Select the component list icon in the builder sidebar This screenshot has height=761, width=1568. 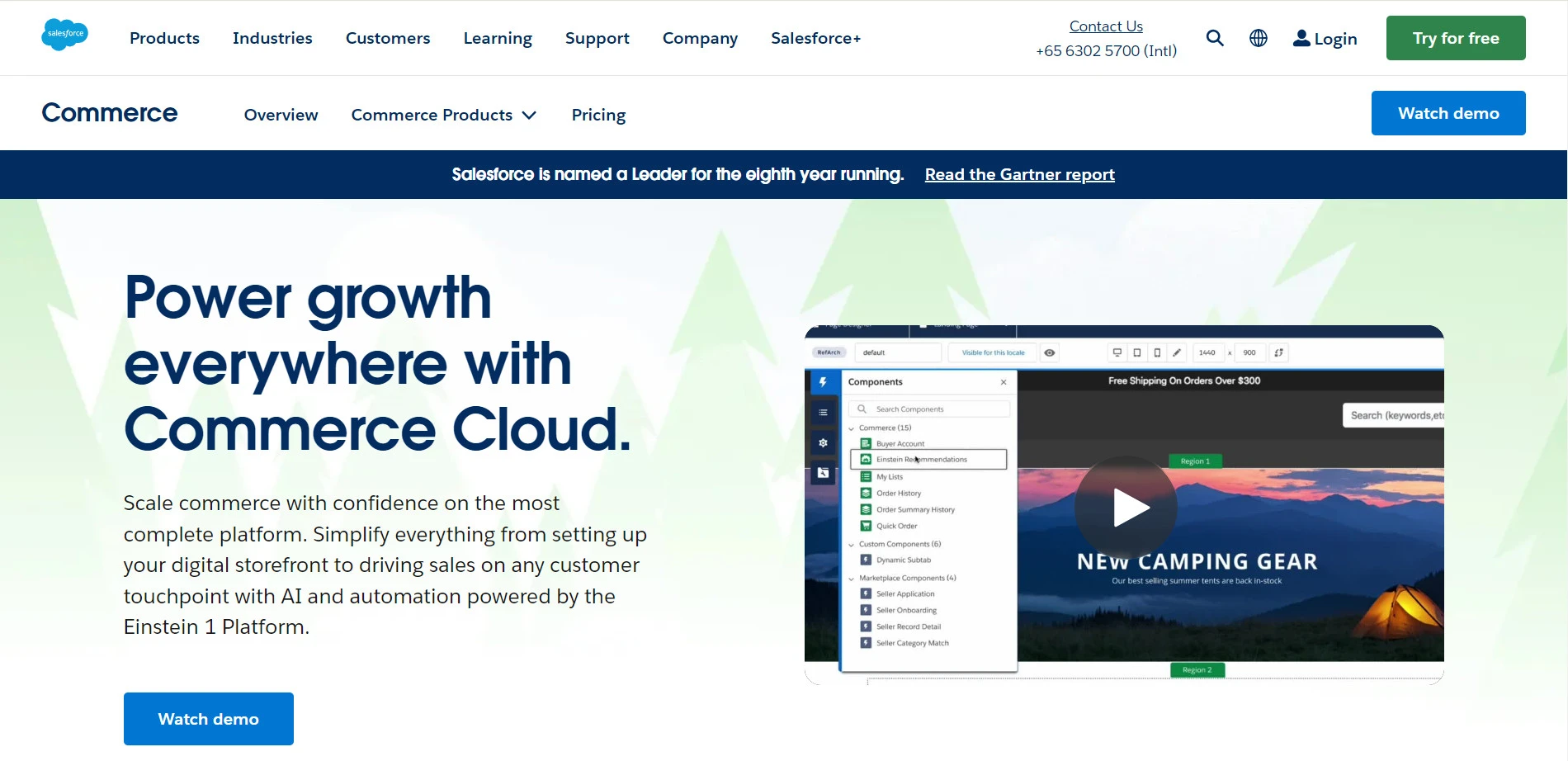[823, 412]
